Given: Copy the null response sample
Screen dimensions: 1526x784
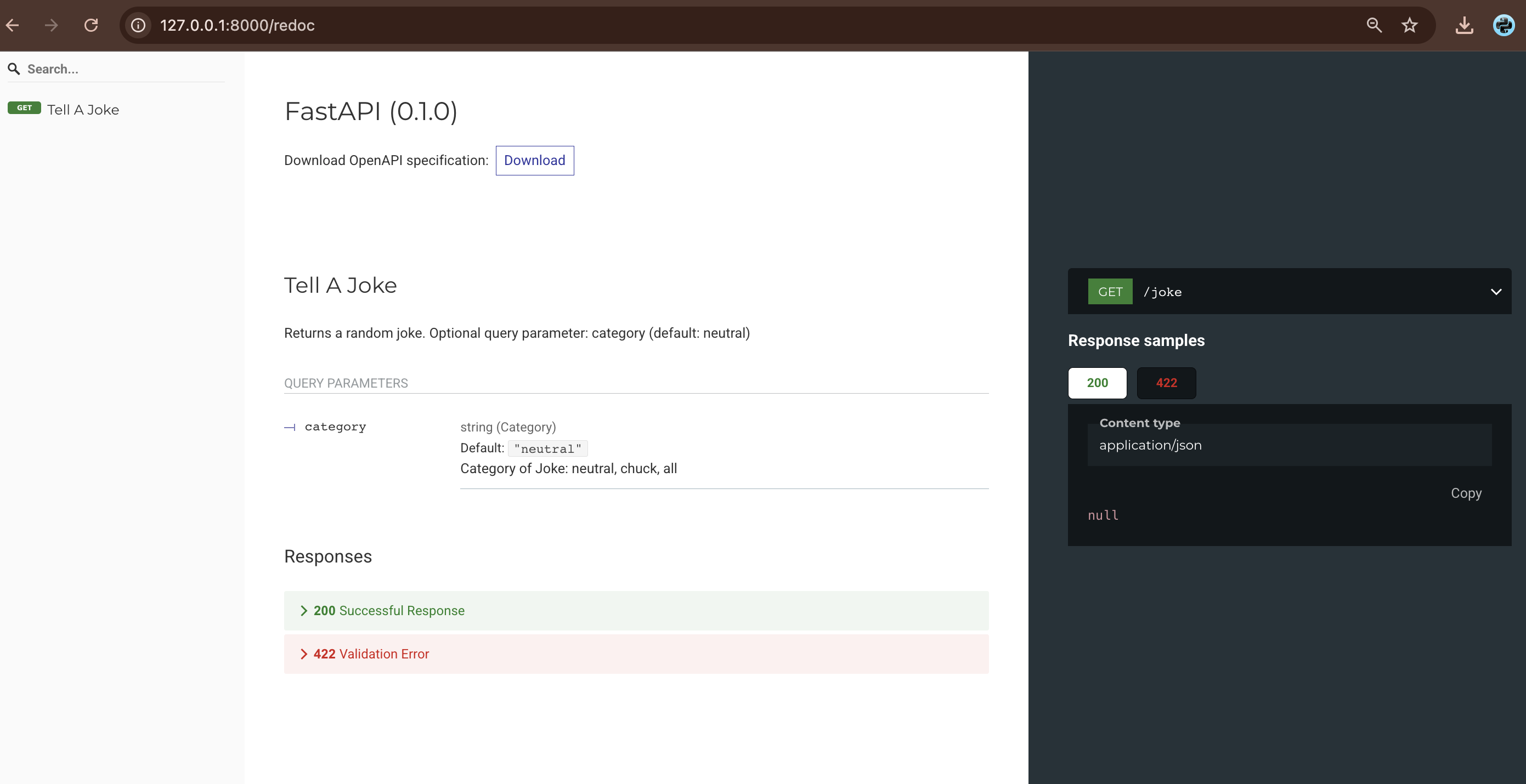Looking at the screenshot, I should (1466, 493).
